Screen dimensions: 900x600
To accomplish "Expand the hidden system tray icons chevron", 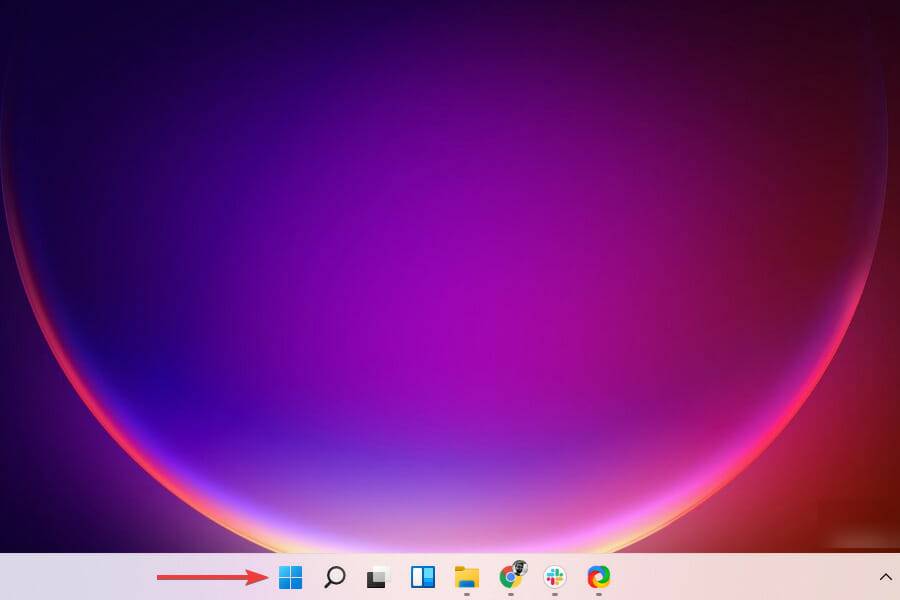I will [885, 577].
